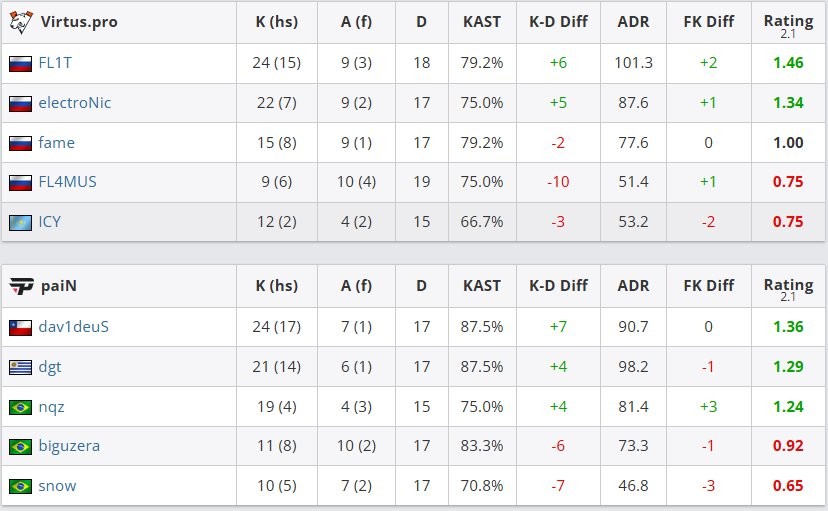Screen dimensions: 828x511
Task: Sort paiN table by K-D Diff
Action: coord(558,286)
